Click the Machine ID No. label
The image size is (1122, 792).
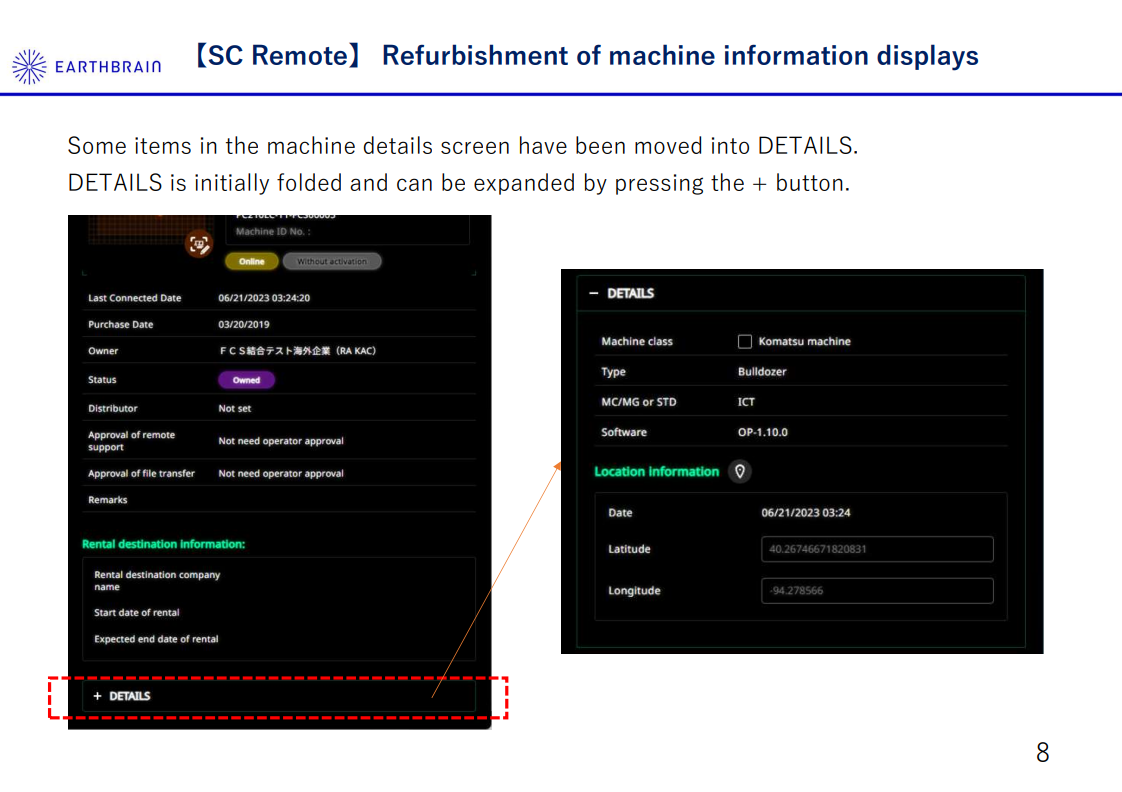coord(273,232)
